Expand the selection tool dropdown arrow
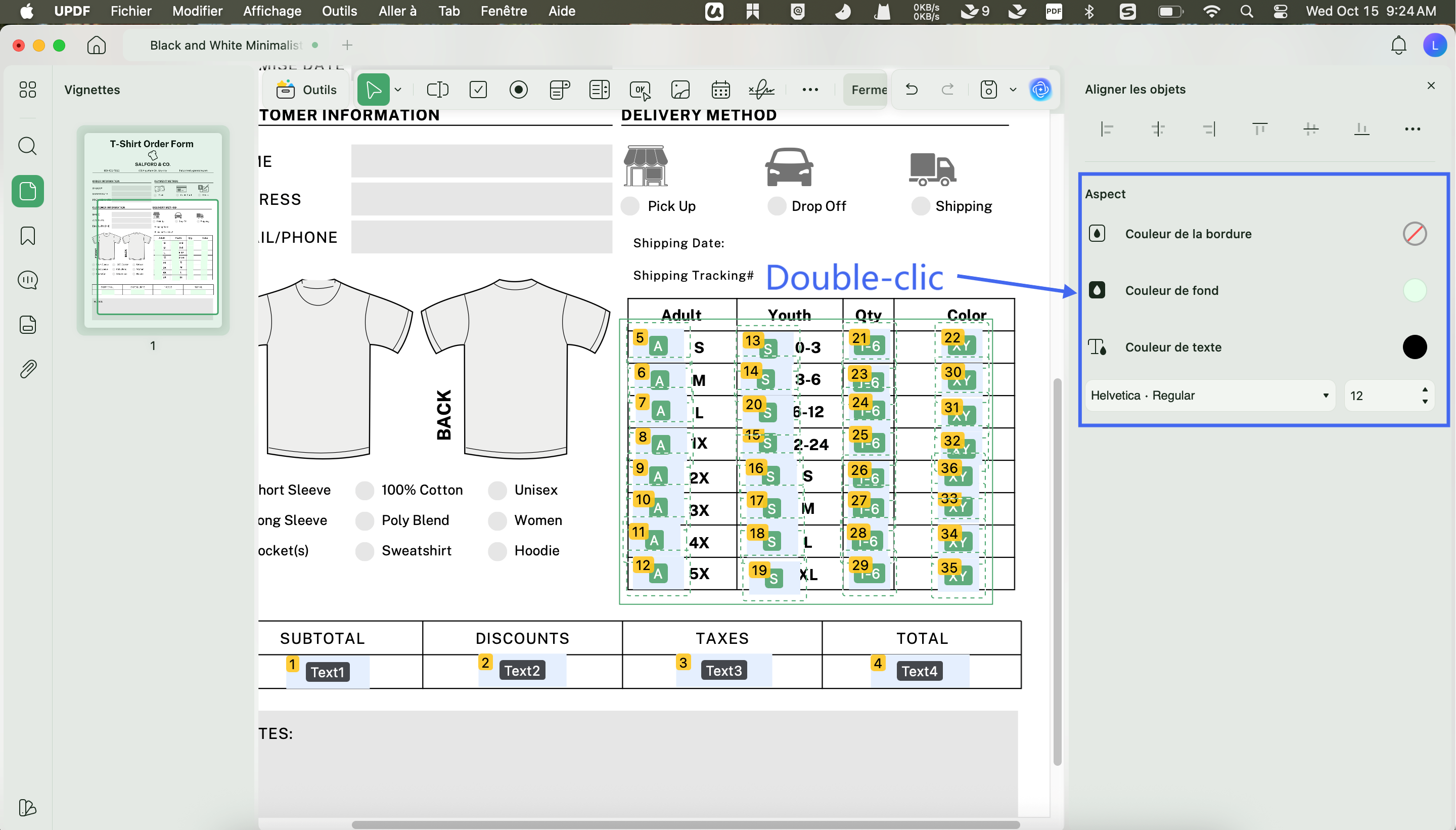This screenshot has width=1456, height=830. tap(398, 90)
